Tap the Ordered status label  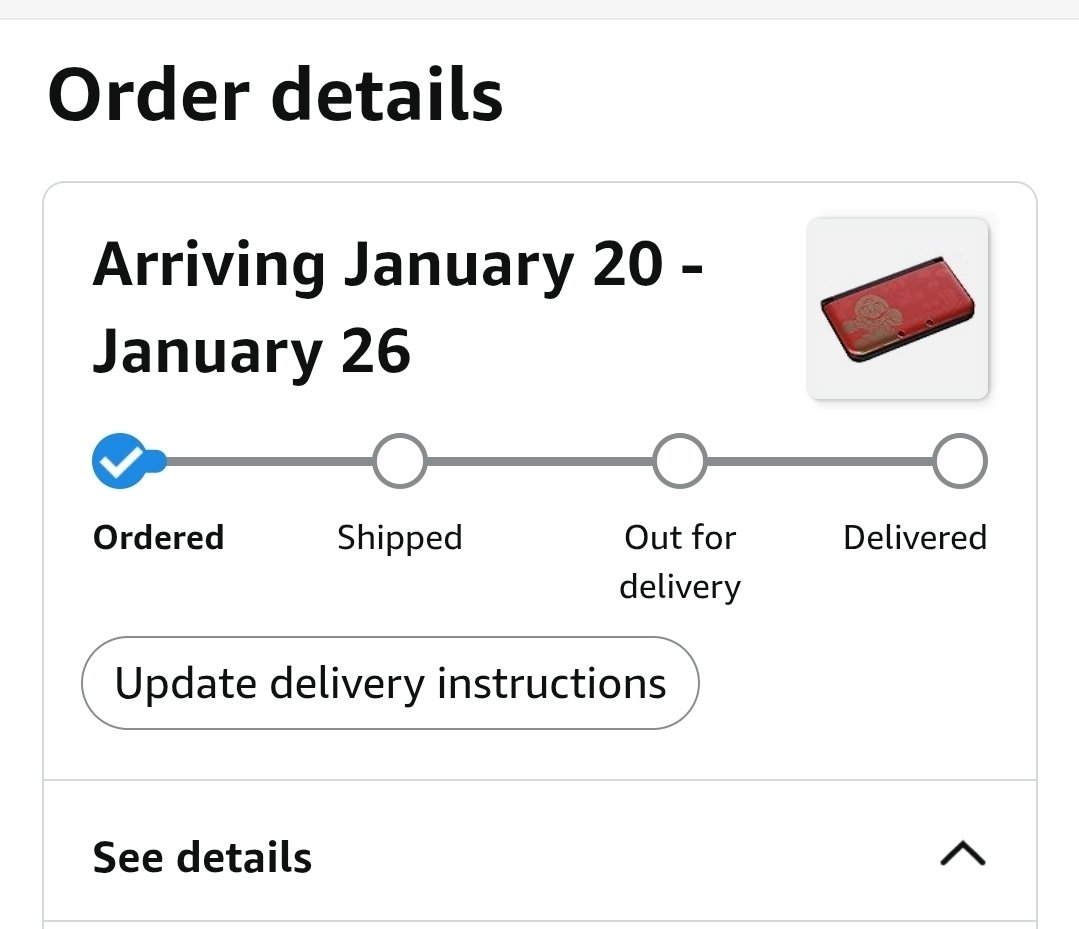point(158,538)
